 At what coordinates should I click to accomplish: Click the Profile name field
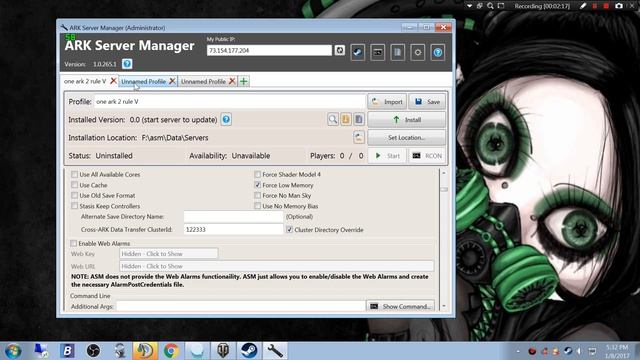(x=230, y=102)
